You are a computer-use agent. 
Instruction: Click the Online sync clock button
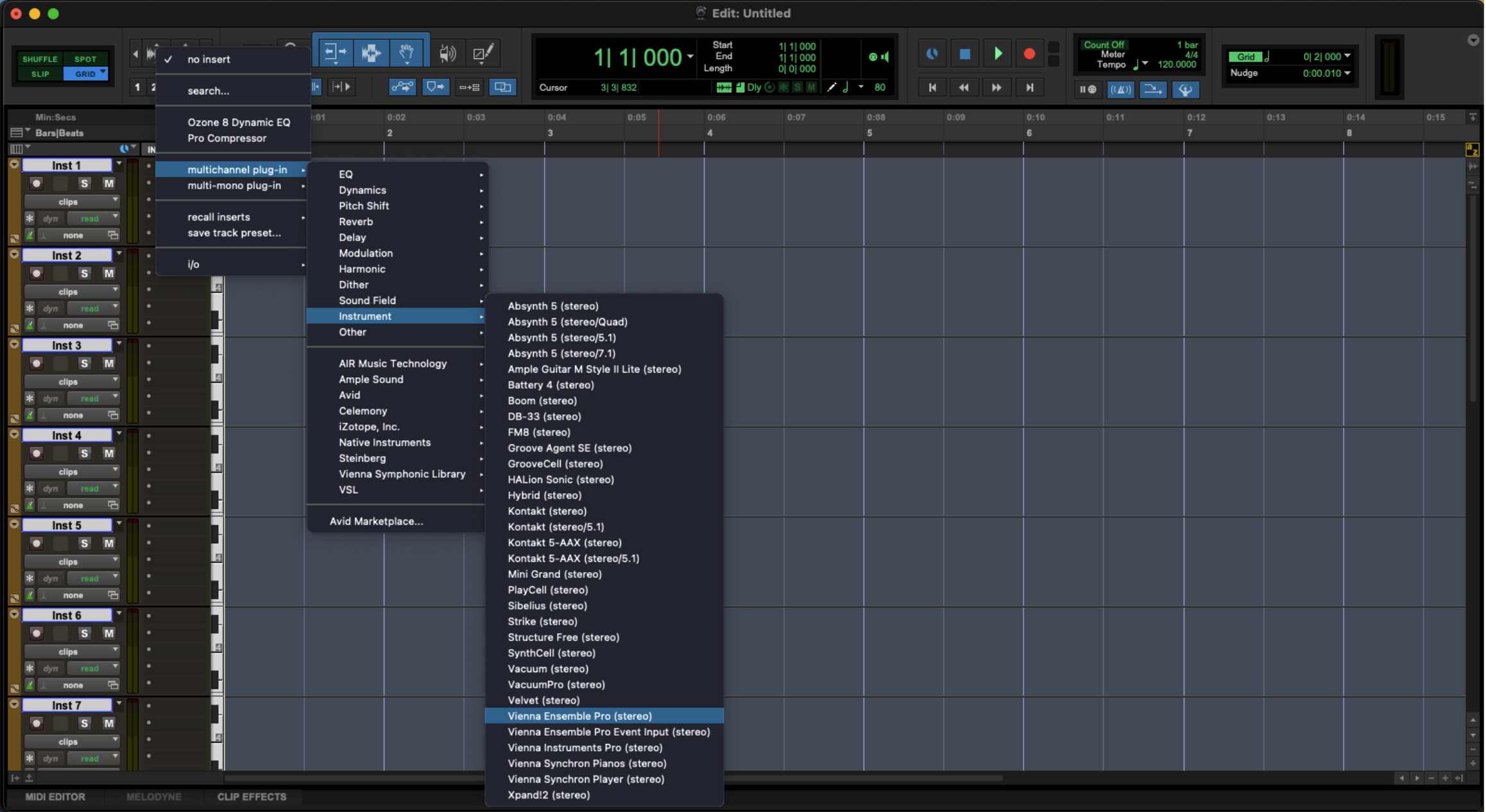tap(932, 54)
